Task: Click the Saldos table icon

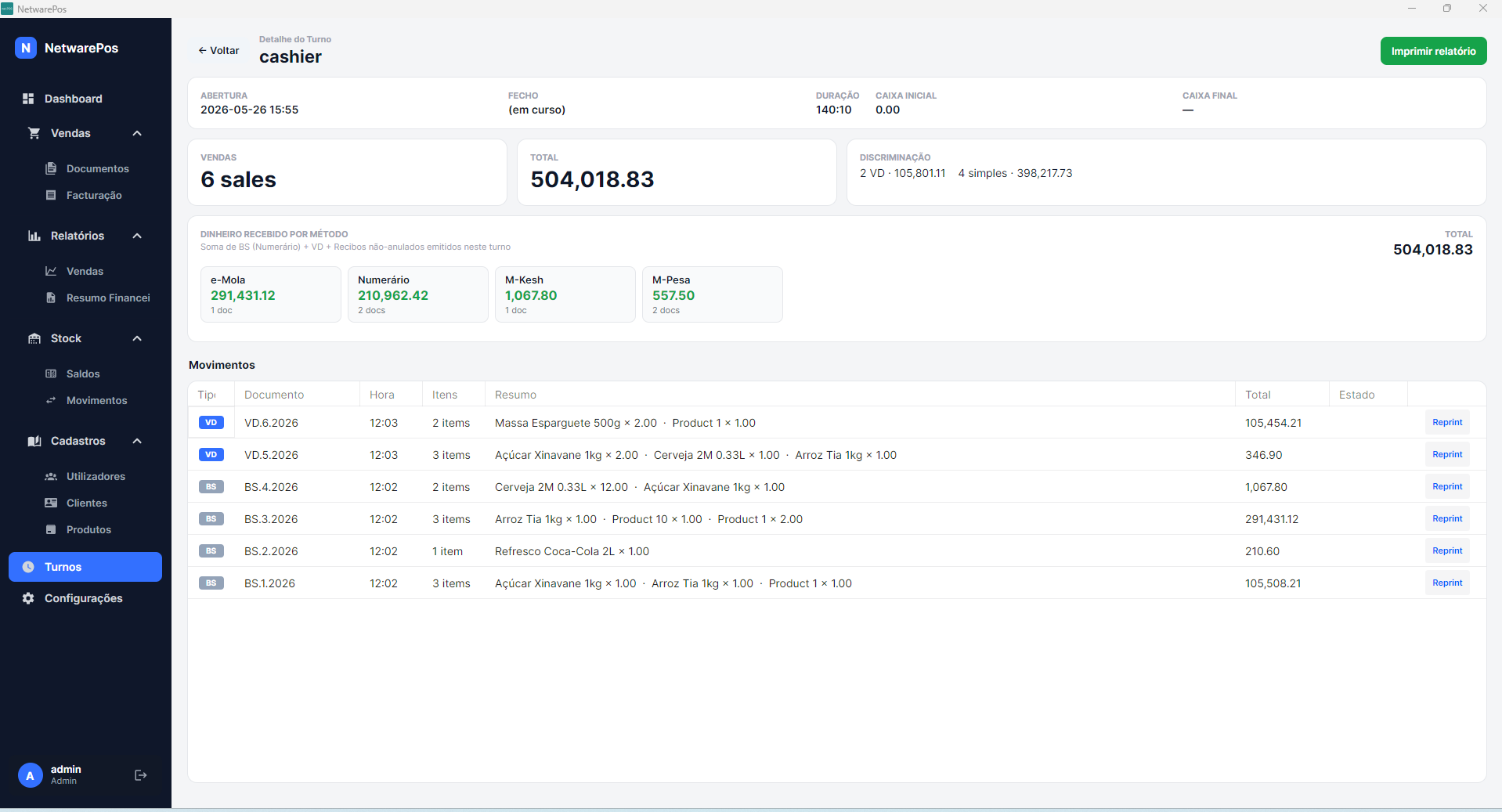Action: (x=51, y=374)
